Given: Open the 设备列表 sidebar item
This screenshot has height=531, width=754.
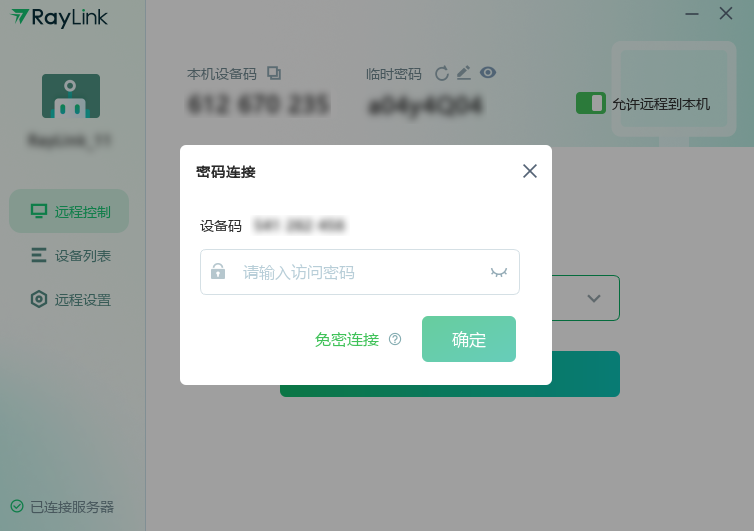Looking at the screenshot, I should pos(69,255).
